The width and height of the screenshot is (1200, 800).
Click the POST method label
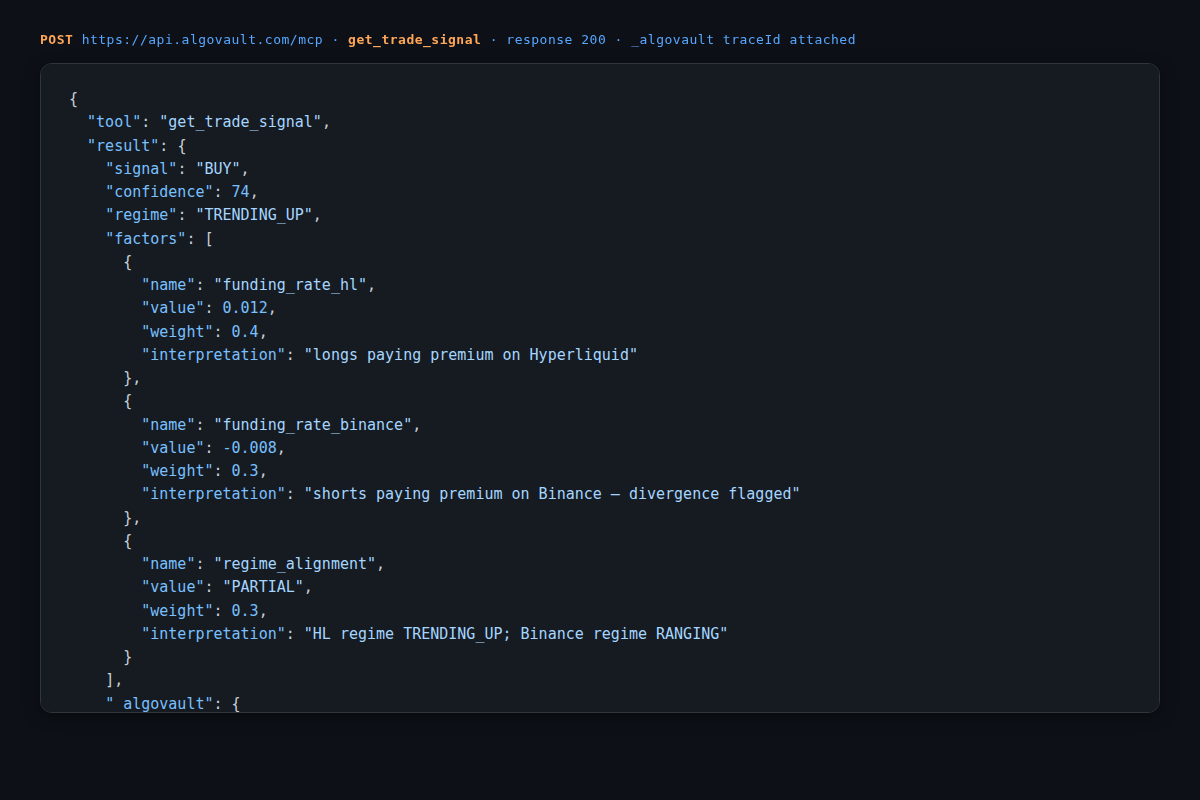pos(56,40)
